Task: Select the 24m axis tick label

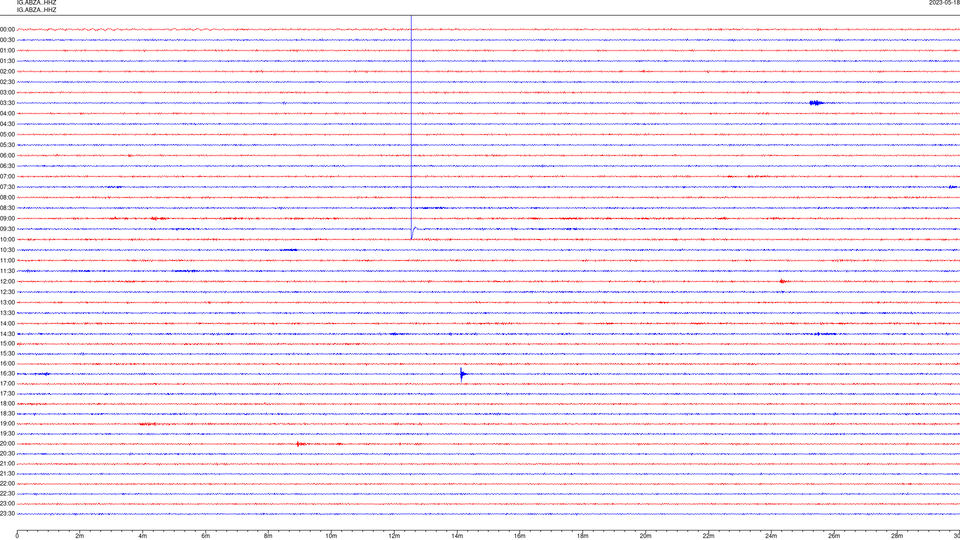Action: pos(771,536)
